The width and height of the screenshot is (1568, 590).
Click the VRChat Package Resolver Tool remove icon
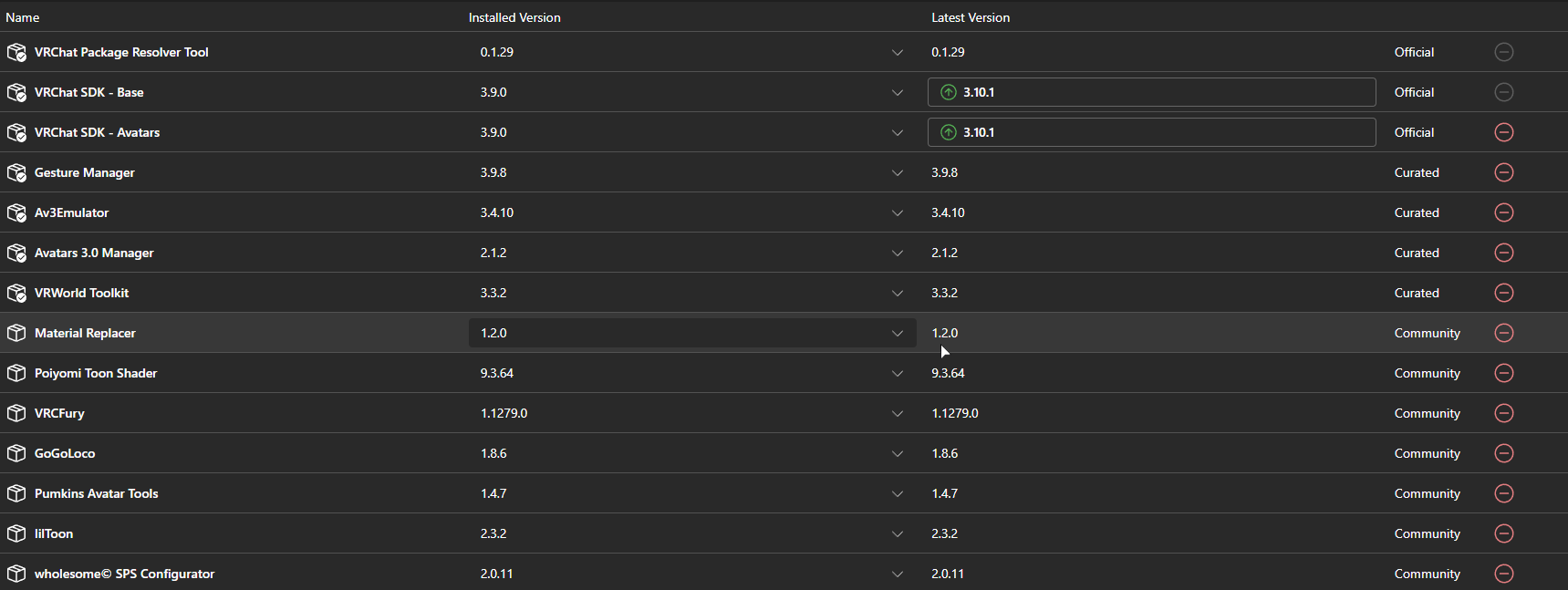click(1504, 52)
